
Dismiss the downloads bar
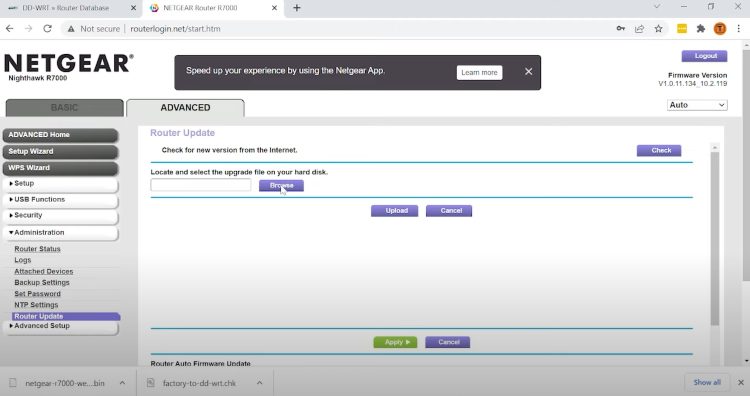740,383
